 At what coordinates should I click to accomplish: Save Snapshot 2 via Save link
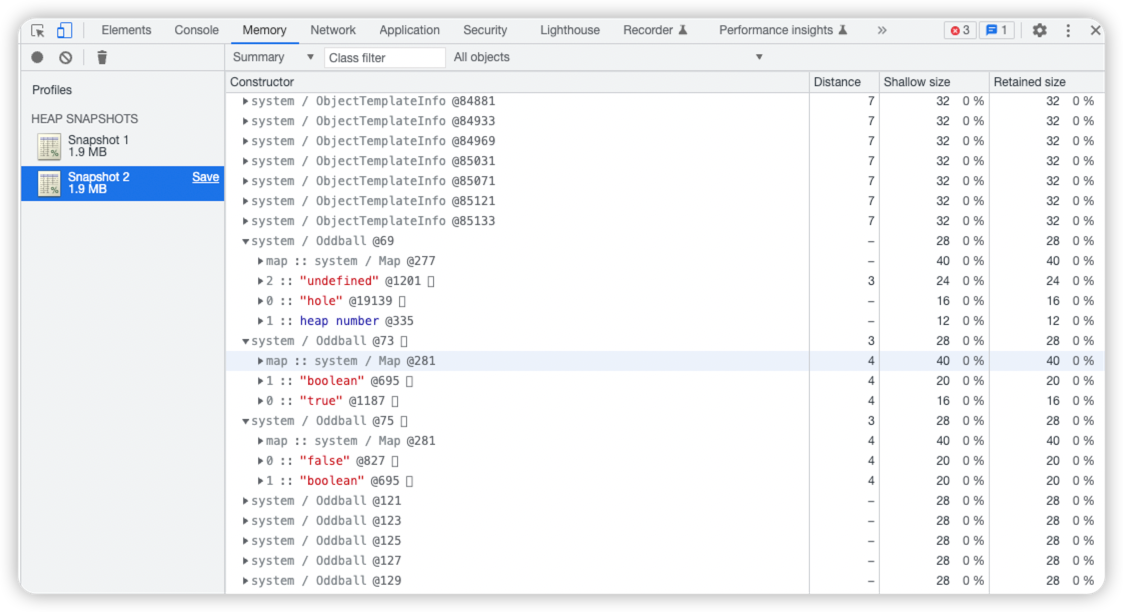[206, 177]
